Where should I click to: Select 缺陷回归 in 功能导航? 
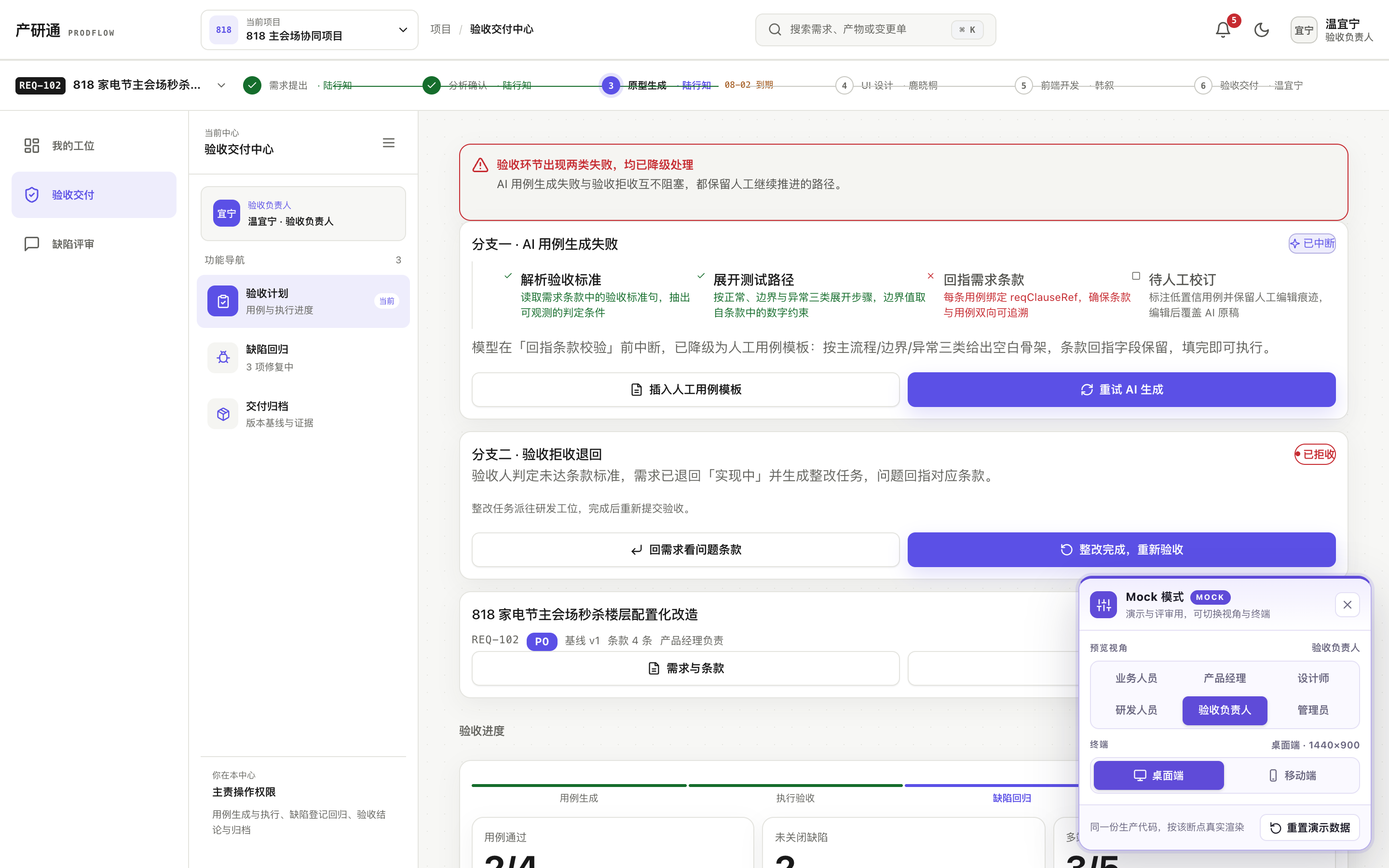[x=303, y=358]
